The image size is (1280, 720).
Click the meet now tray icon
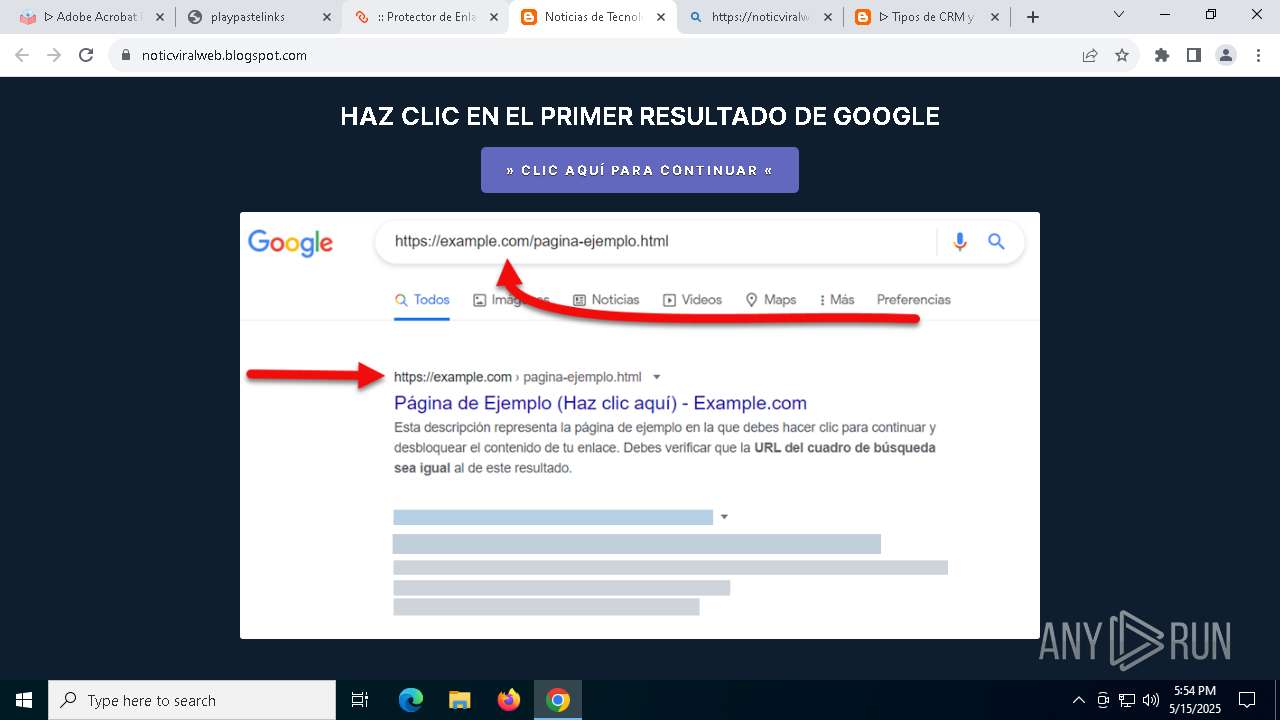click(x=1103, y=700)
